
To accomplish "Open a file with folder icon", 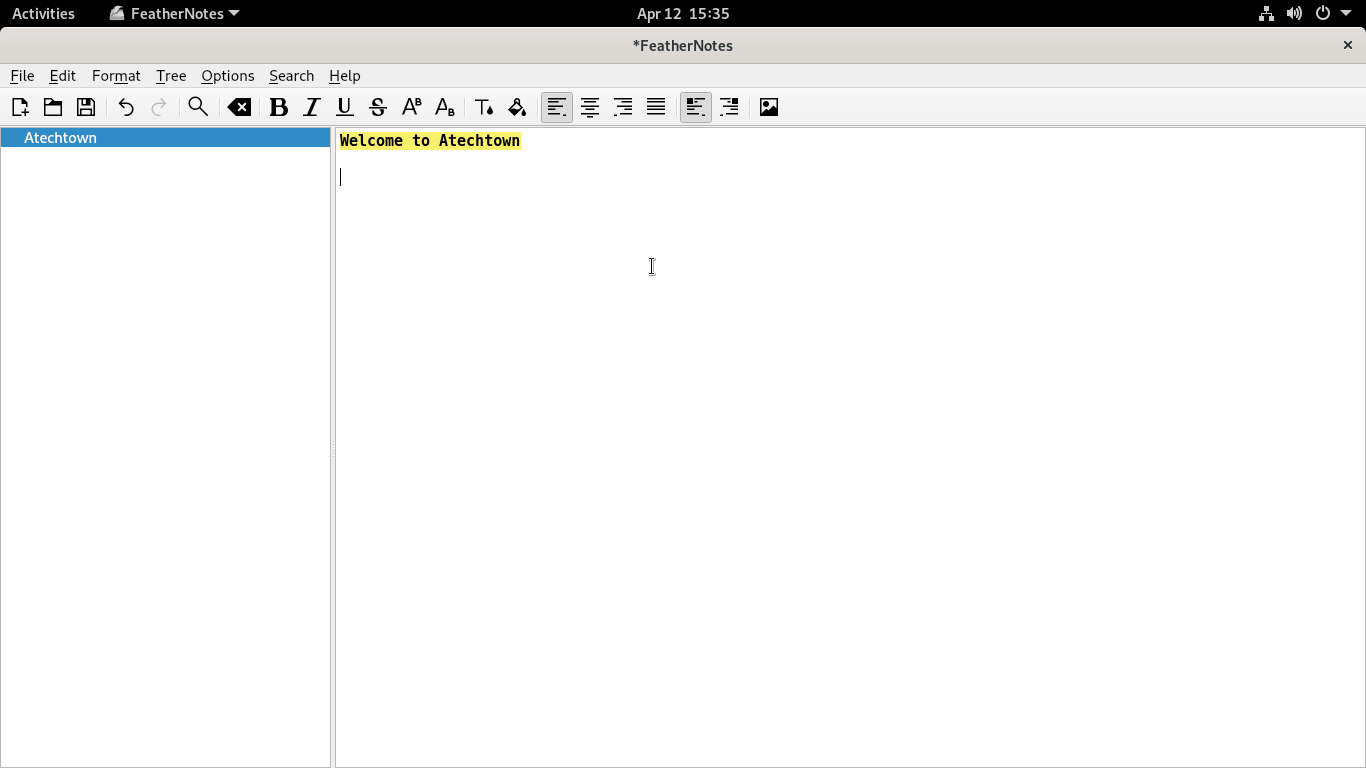I will coord(53,107).
